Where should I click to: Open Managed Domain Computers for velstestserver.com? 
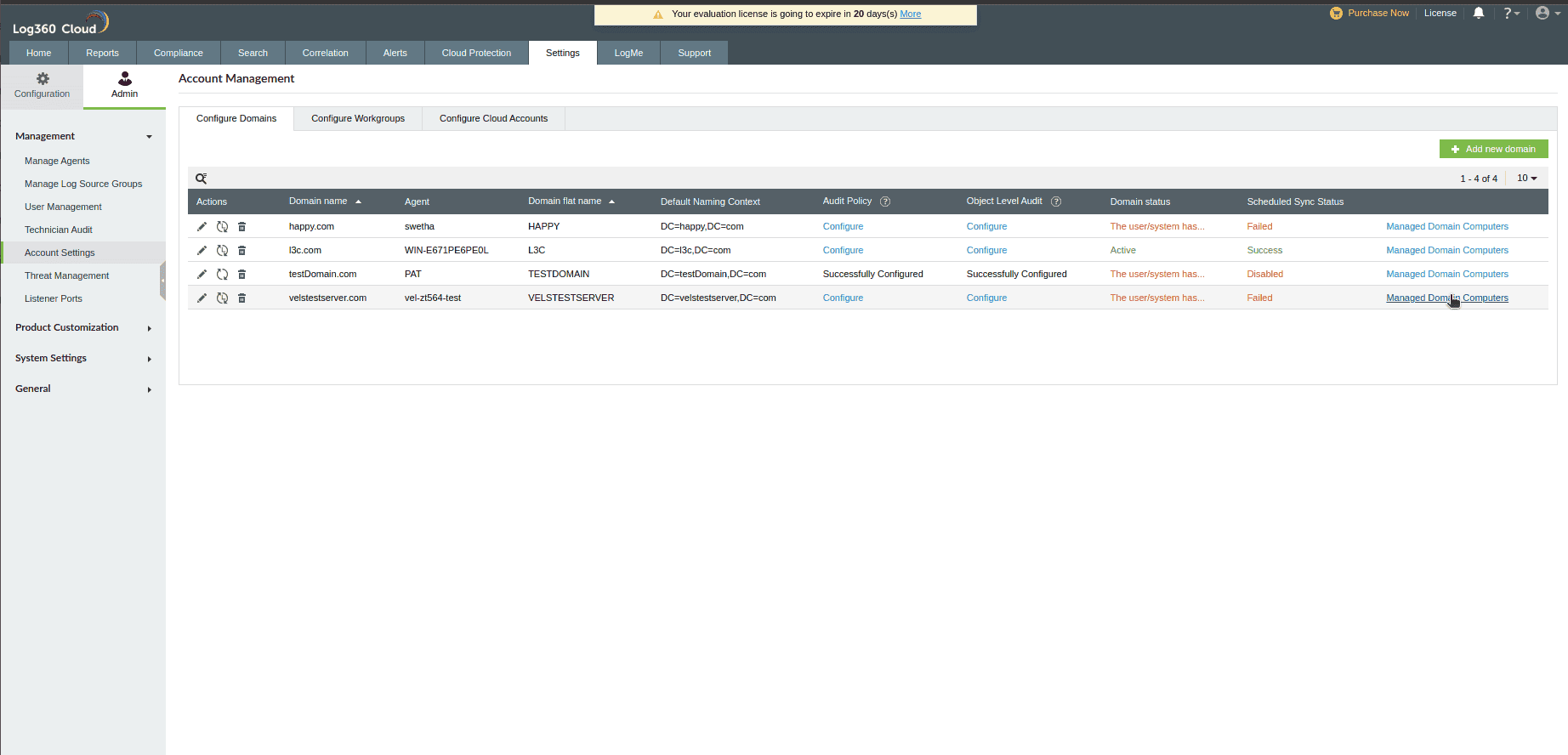pyautogui.click(x=1447, y=298)
